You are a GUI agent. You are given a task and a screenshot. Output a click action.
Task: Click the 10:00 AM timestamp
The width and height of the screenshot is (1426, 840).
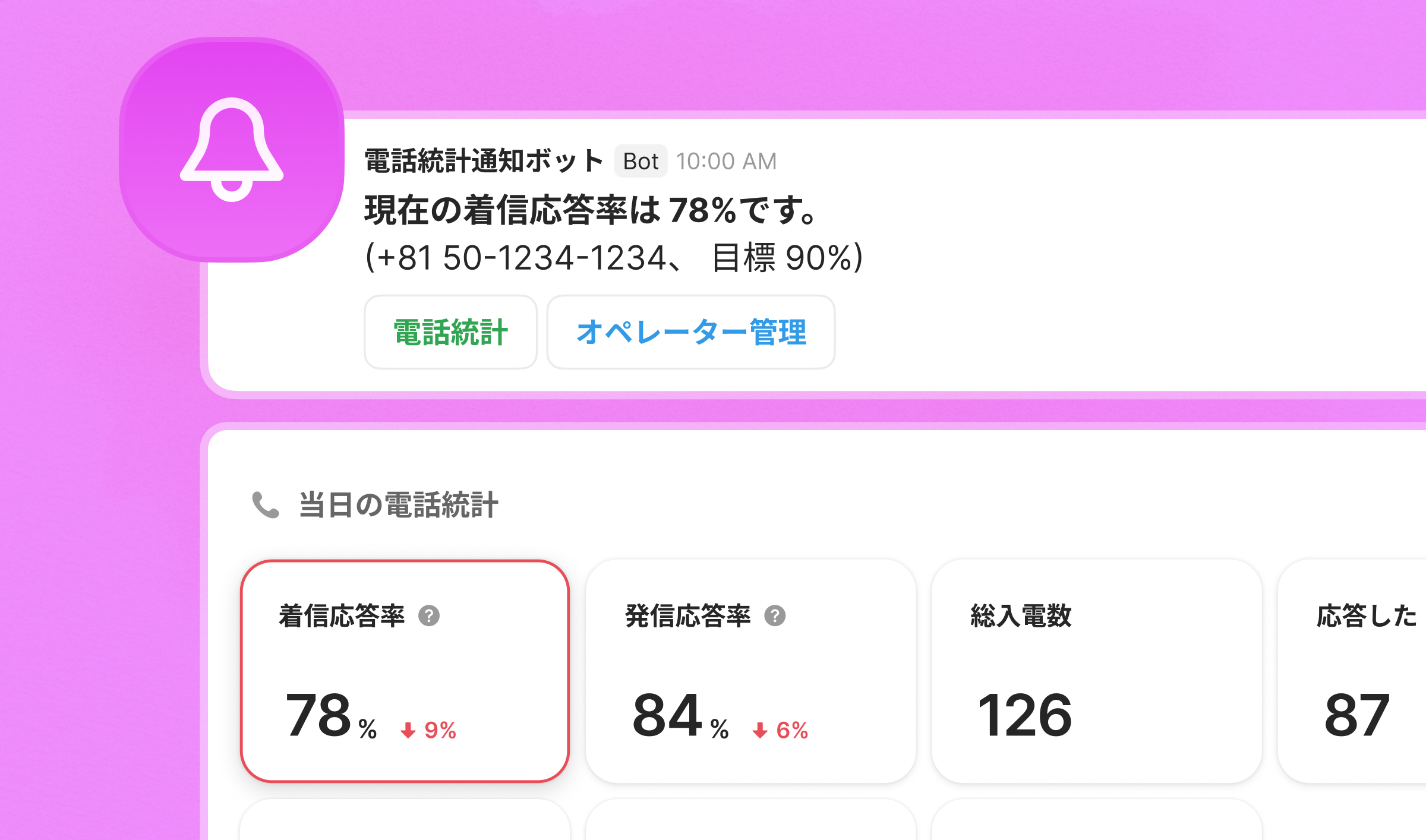(x=726, y=161)
